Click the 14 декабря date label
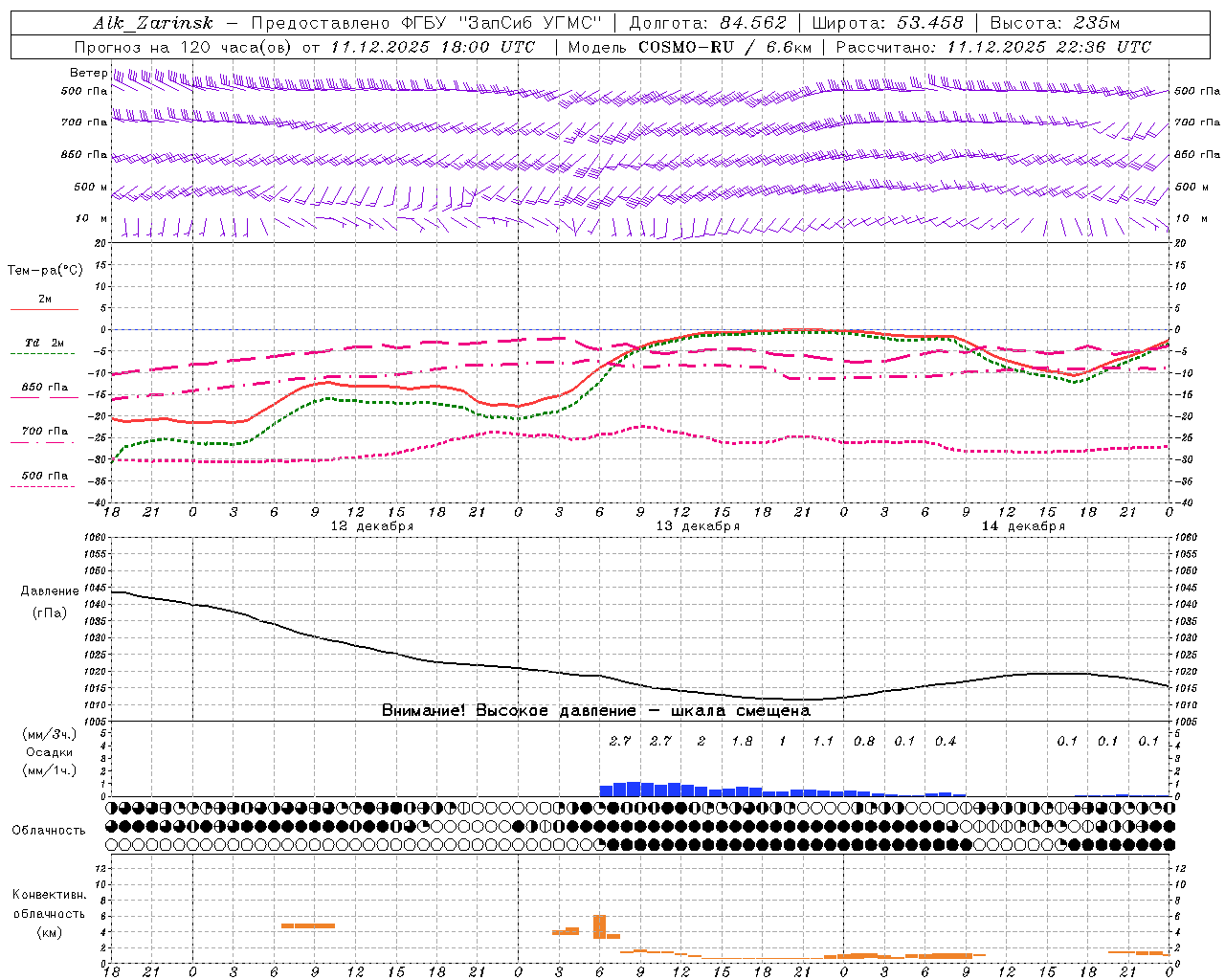Viewport: 1225px width, 980px height. click(1023, 526)
